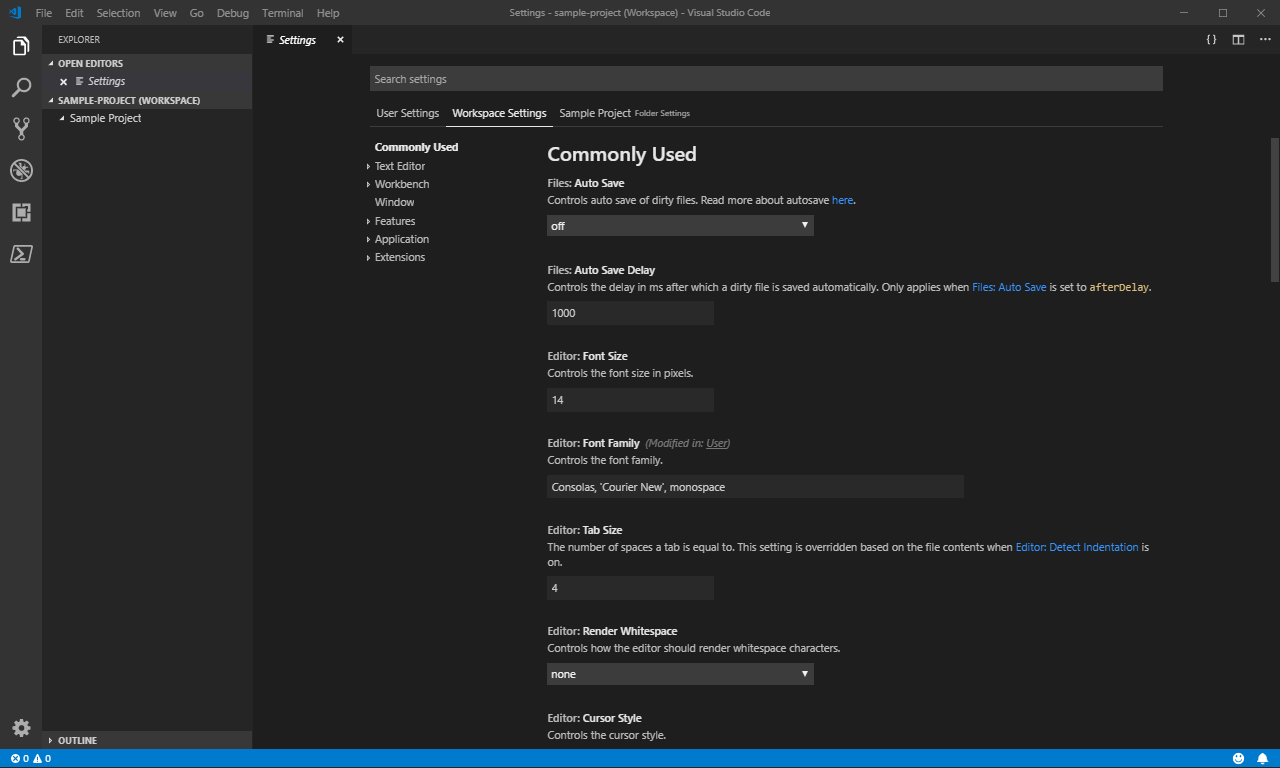Open the More Actions ellipsis menu
This screenshot has height=768, width=1280.
pyautogui.click(x=1265, y=40)
